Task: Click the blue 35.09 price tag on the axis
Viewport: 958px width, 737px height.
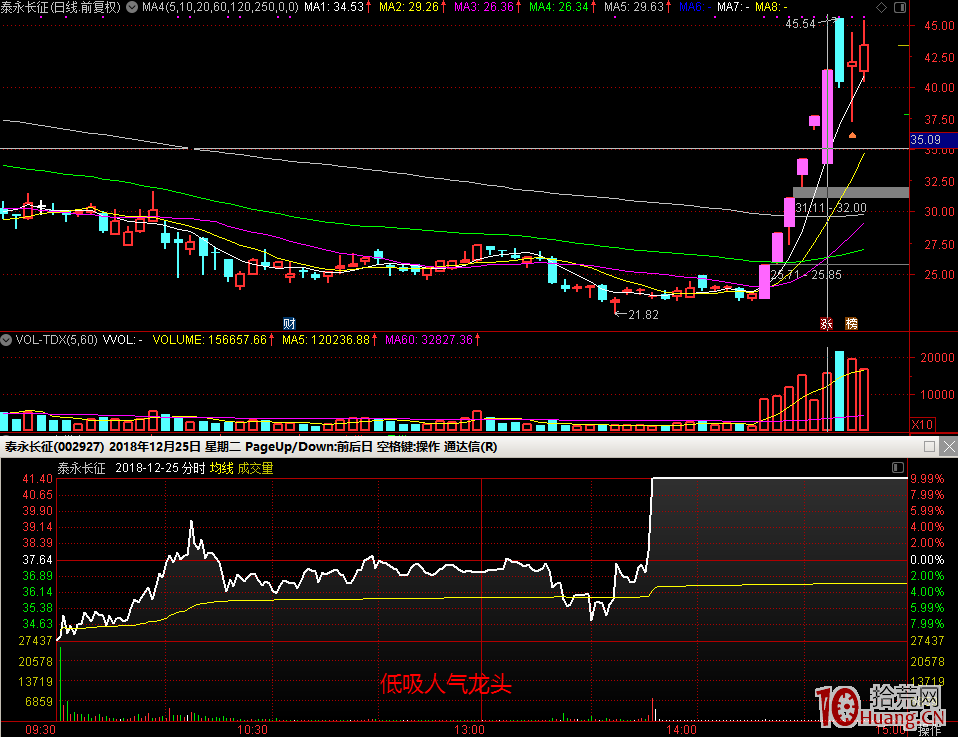Action: 933,140
